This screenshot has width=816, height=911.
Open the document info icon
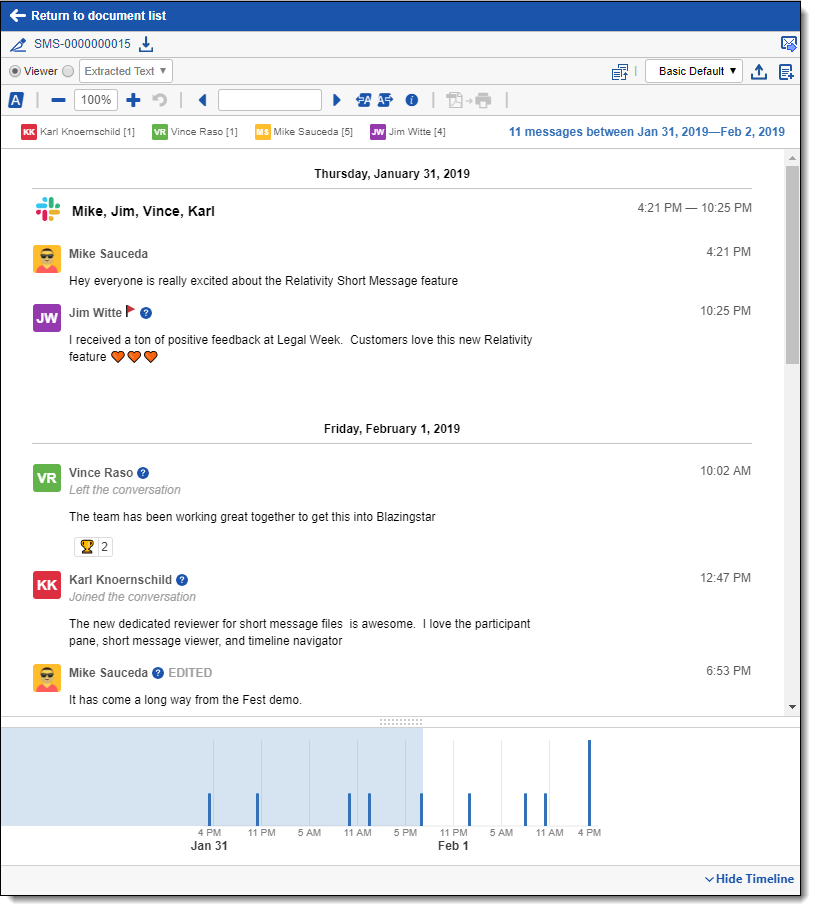(x=411, y=100)
